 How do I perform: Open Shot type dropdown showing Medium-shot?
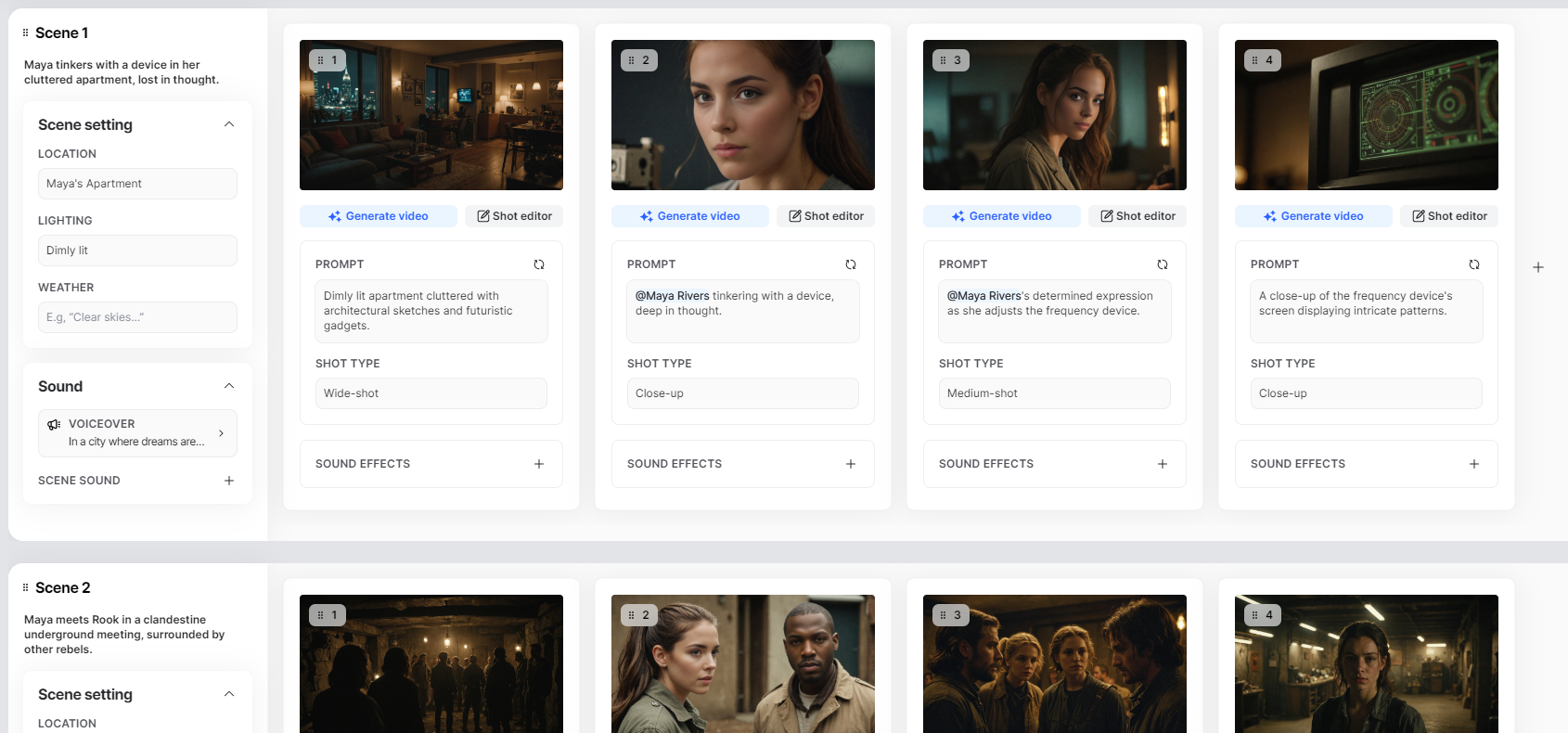pos(1055,393)
